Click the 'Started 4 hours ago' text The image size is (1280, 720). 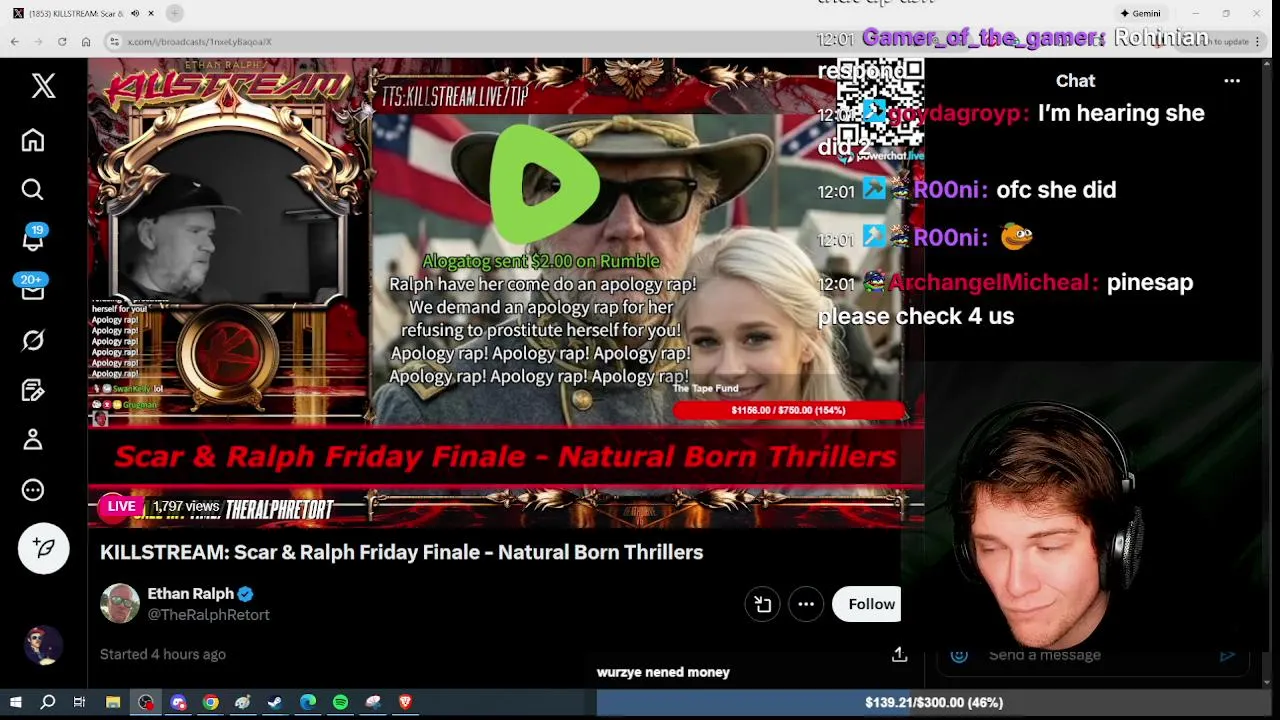163,654
